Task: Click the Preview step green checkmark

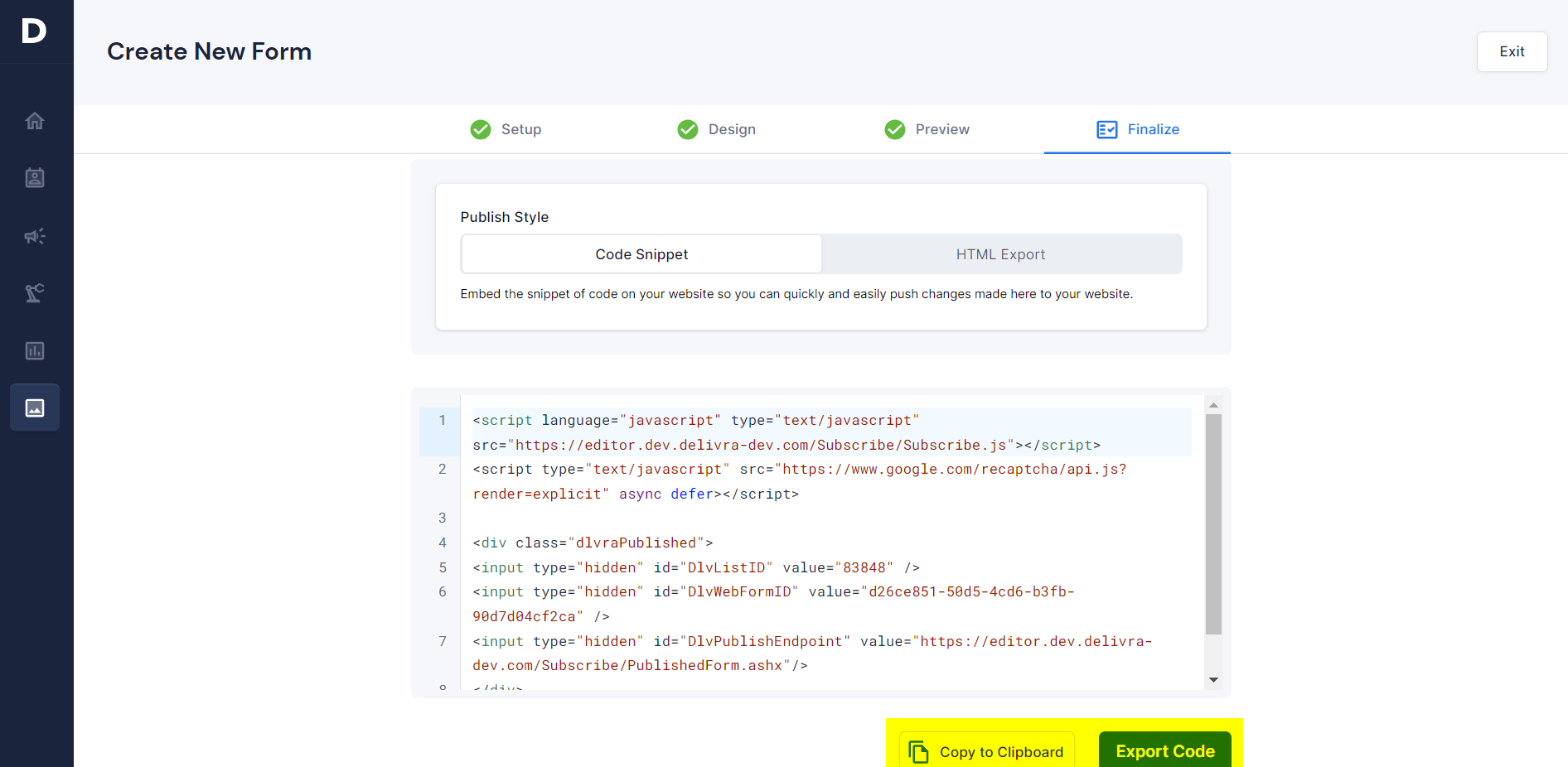Action: pyautogui.click(x=895, y=129)
